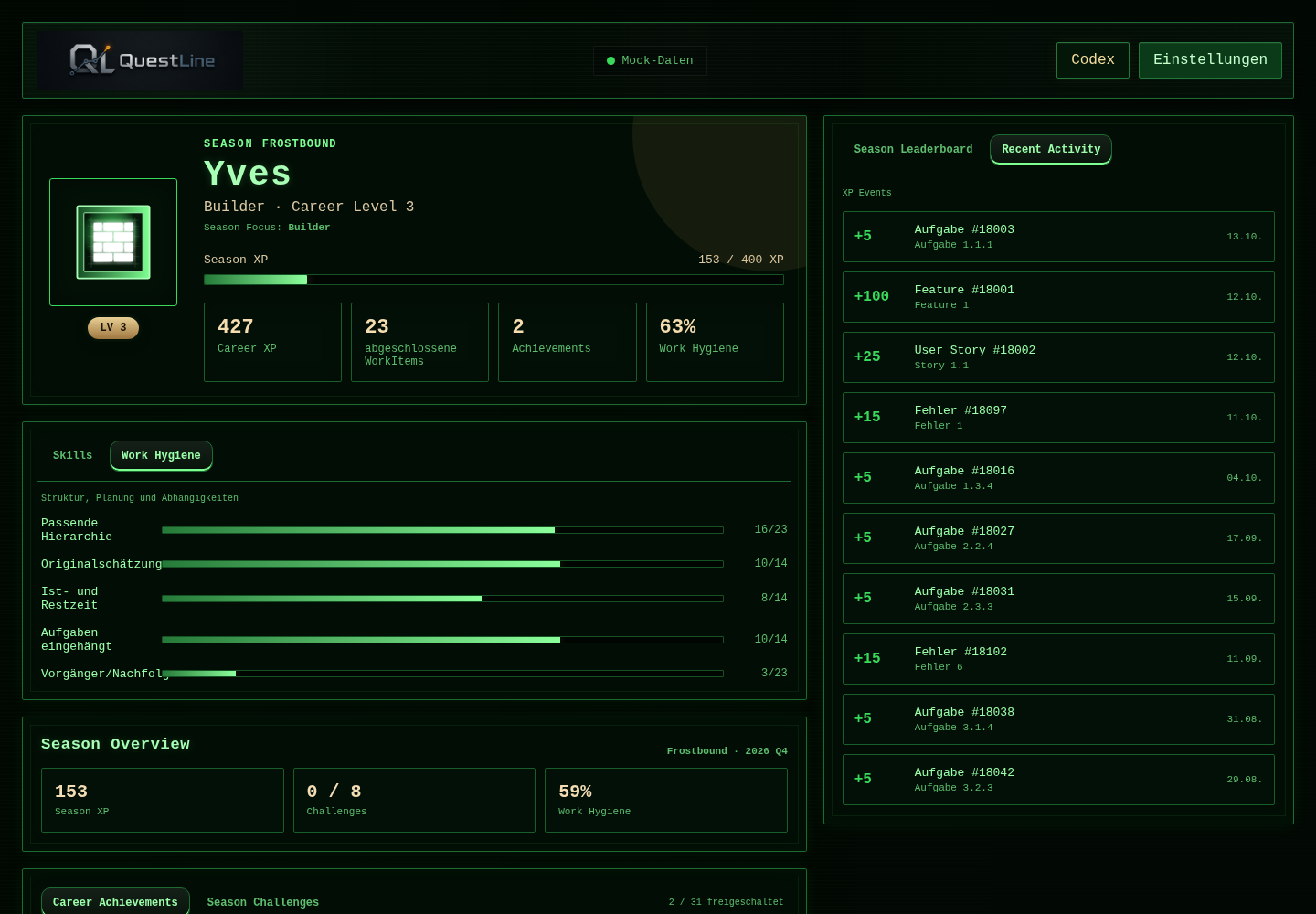Click the 63% Work Hygiene stat card

pos(715,342)
